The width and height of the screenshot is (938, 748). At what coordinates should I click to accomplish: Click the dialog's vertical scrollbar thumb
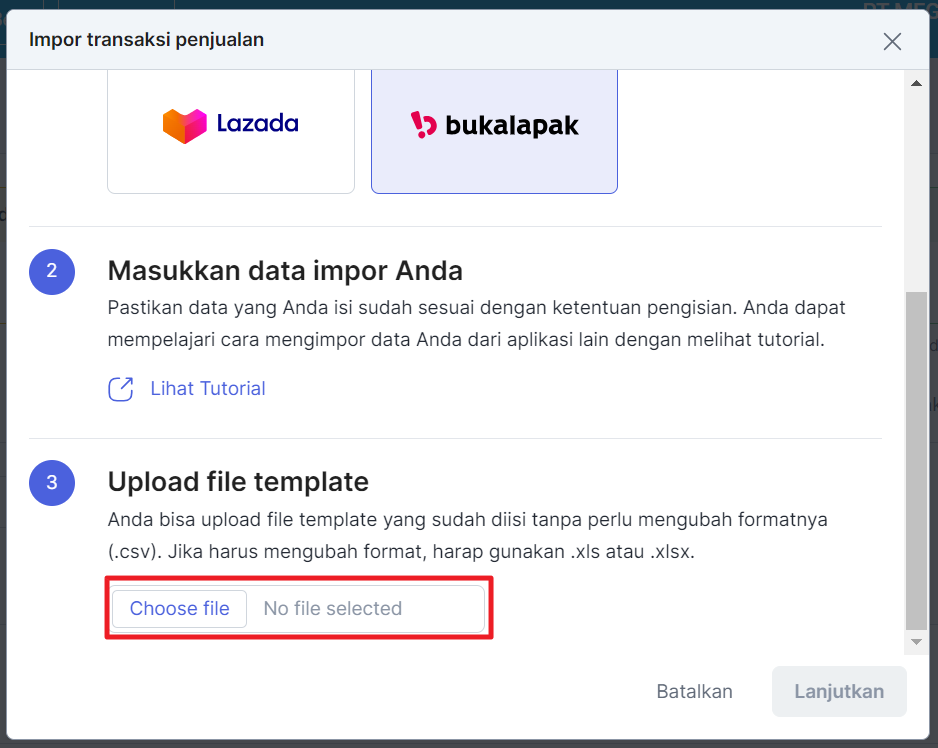pyautogui.click(x=916, y=460)
